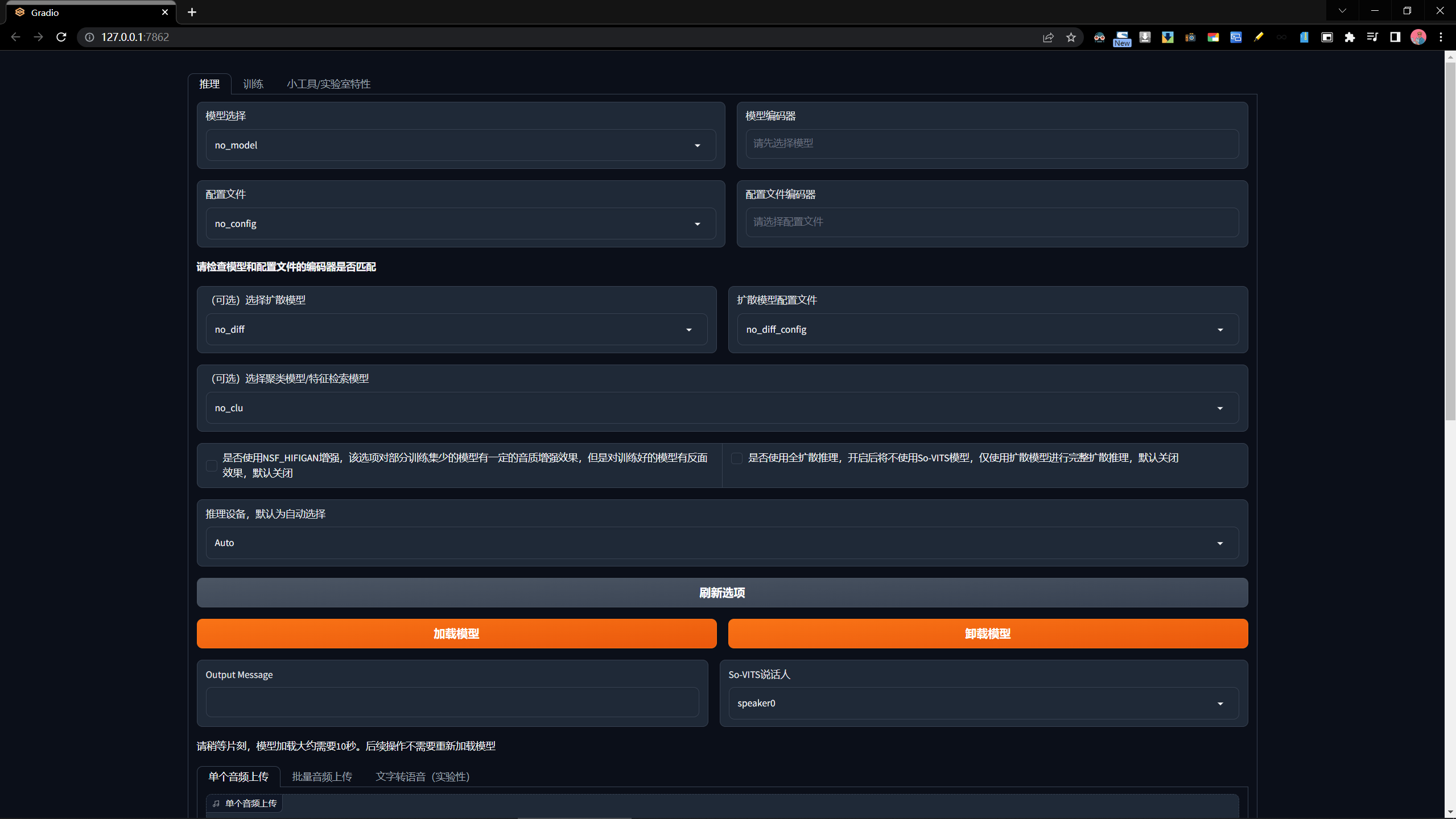
Task: Click the yellow highlighter extension icon
Action: tap(1259, 37)
